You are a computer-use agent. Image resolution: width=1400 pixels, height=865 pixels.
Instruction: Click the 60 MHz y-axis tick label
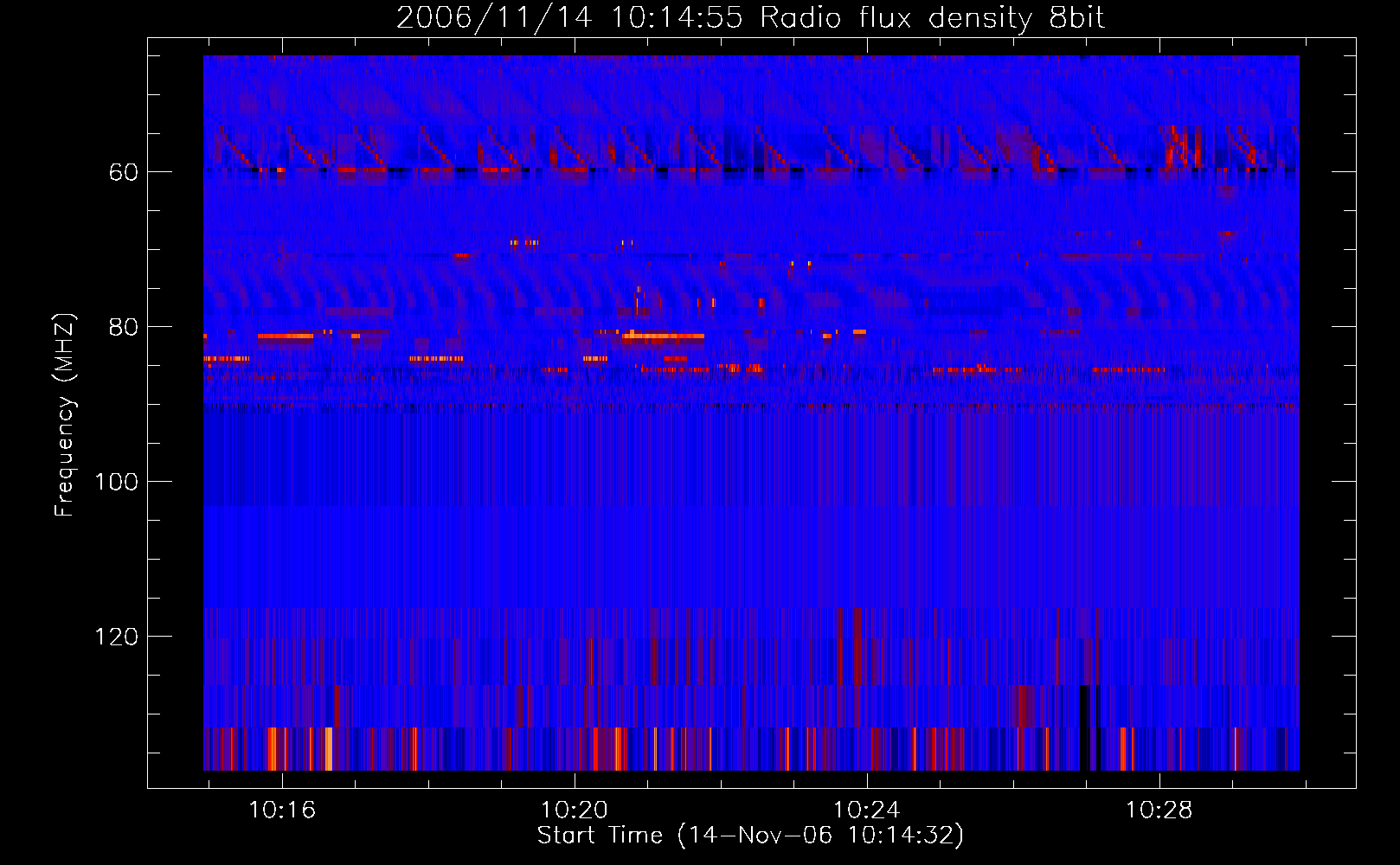click(123, 172)
